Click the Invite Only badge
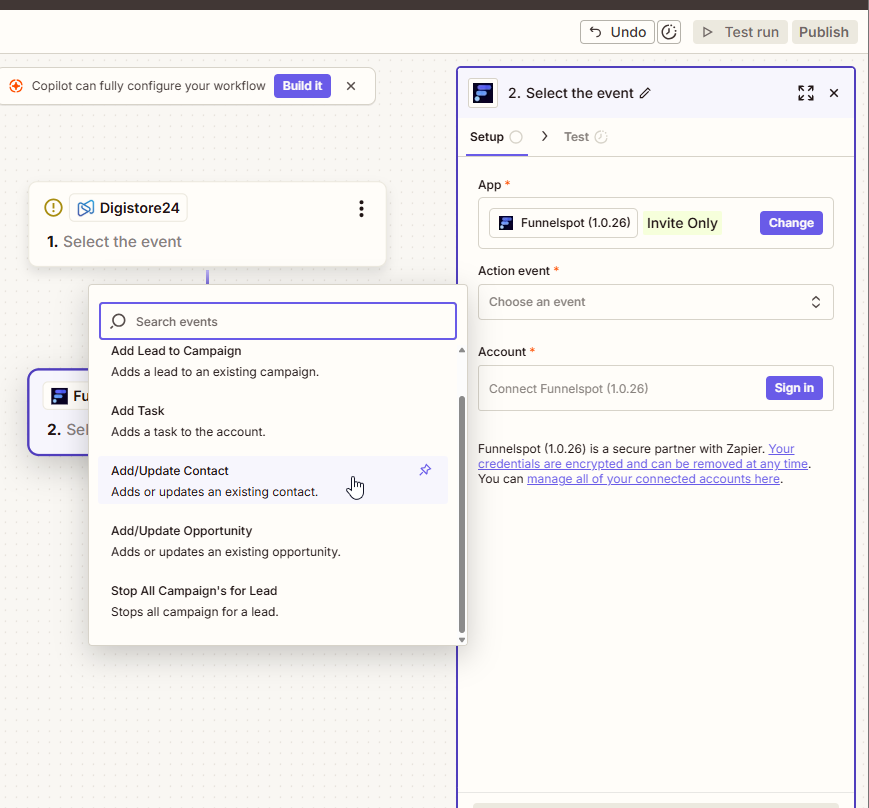 [682, 223]
